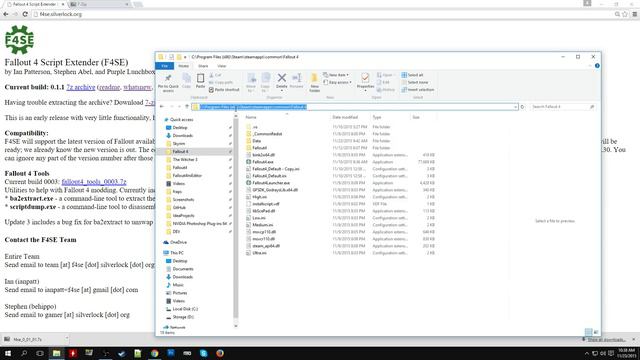This screenshot has height=360, width=640.
Task: Open the File tab in Explorer
Action: [x=164, y=66]
